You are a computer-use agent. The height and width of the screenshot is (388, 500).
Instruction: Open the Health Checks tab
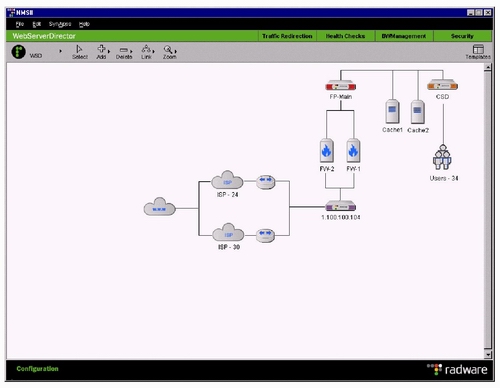point(345,36)
